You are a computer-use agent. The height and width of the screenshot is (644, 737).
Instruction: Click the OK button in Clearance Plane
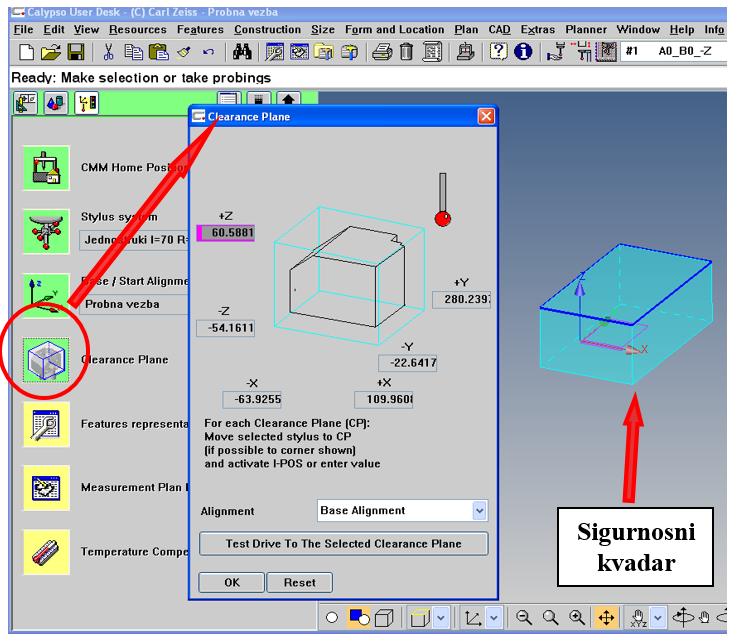click(x=232, y=583)
